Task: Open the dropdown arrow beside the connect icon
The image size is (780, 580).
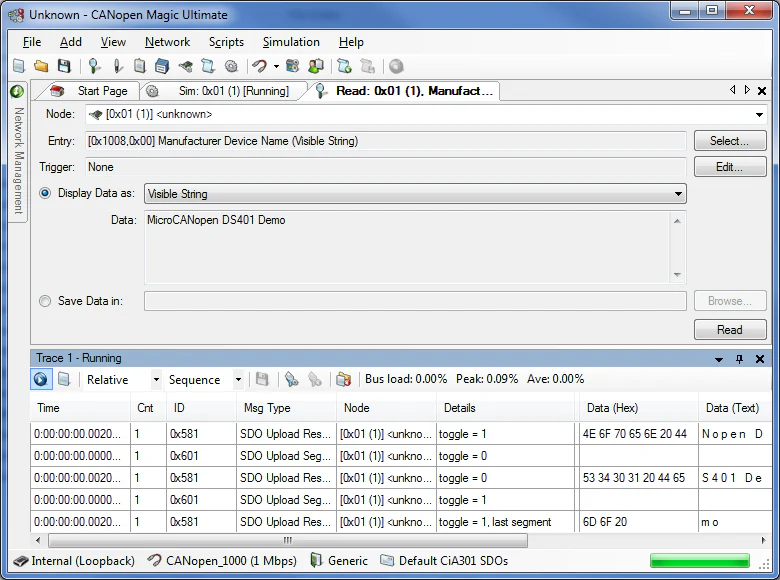Action: pyautogui.click(x=276, y=66)
